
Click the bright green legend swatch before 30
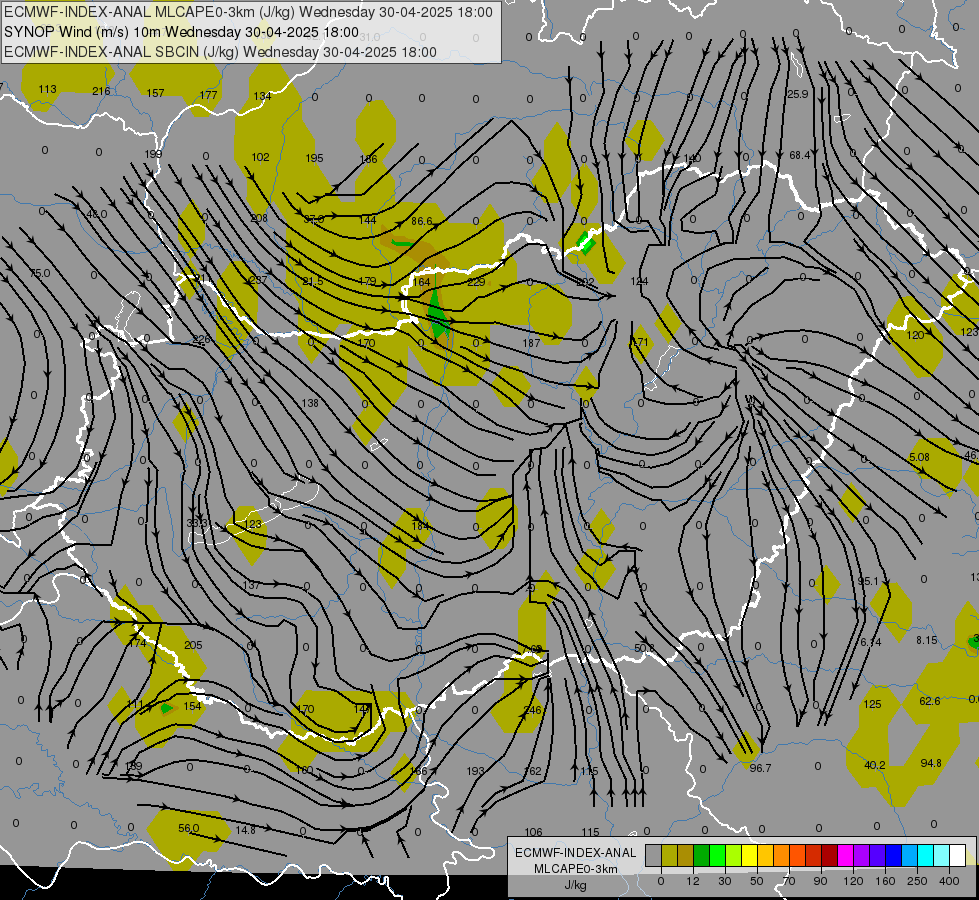(x=718, y=855)
